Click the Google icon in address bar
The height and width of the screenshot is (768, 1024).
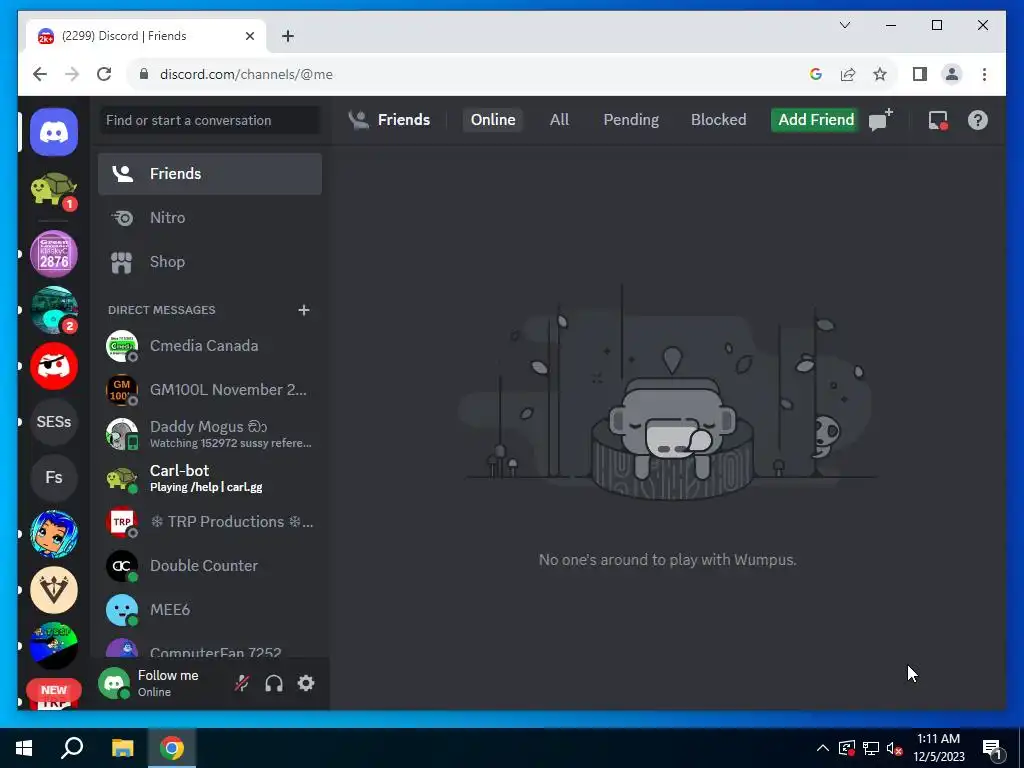coord(816,74)
